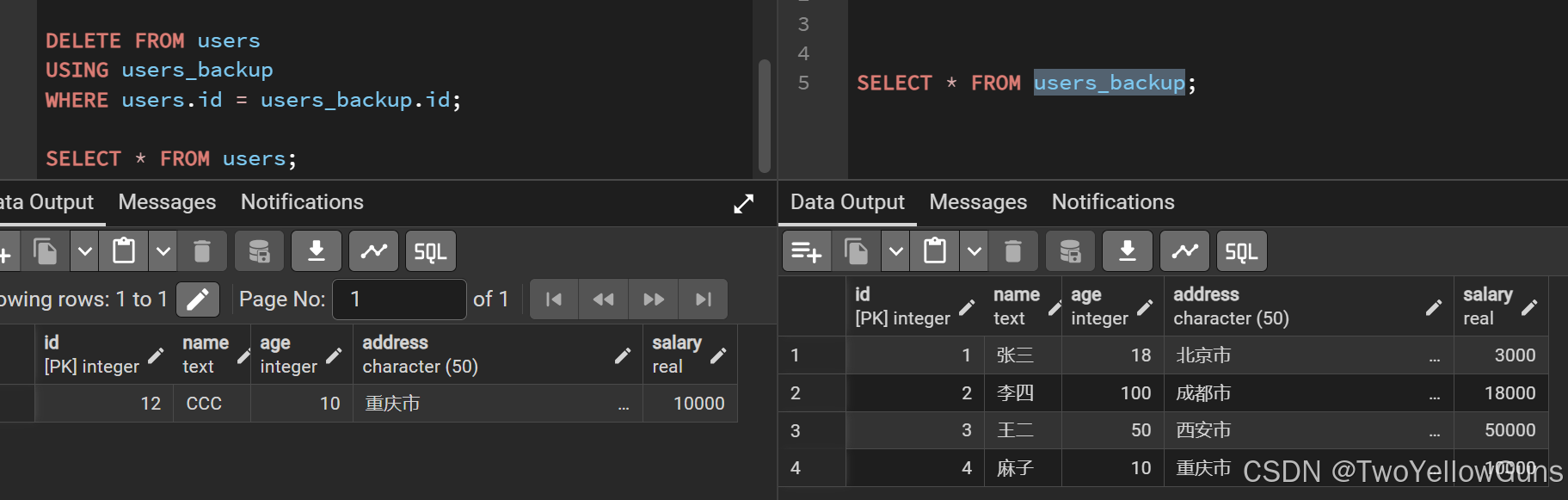Select Data Output tab in left panel

47,202
